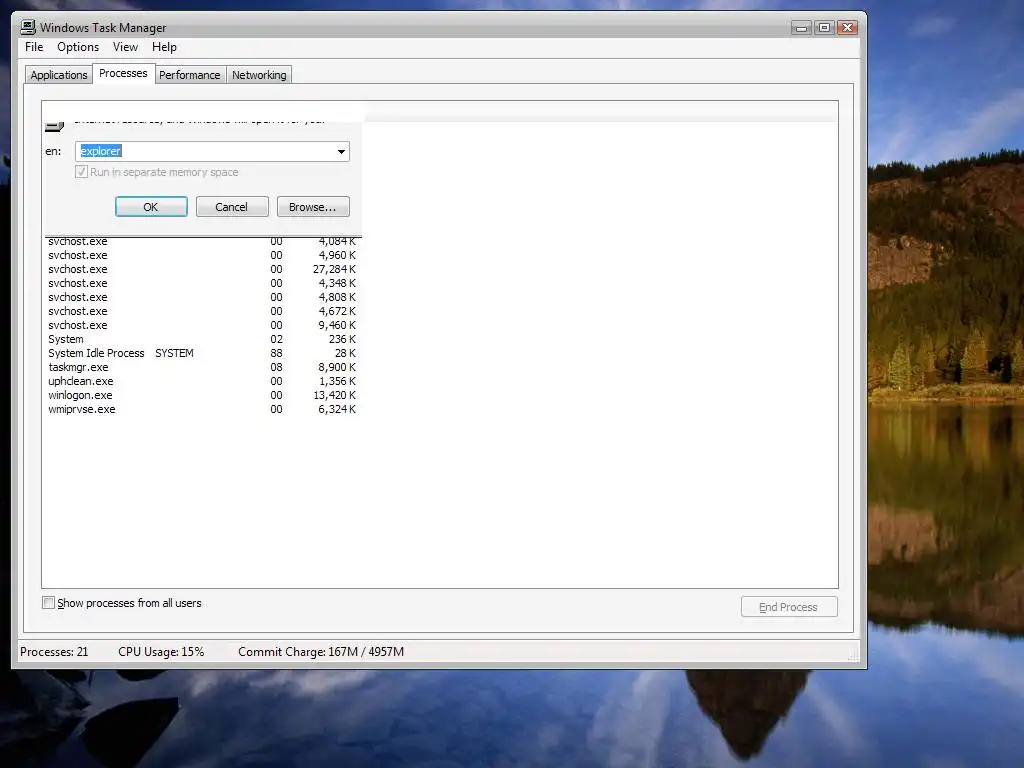Click the 13,420 K memory value
Viewport: 1024px width, 768px height.
point(334,396)
